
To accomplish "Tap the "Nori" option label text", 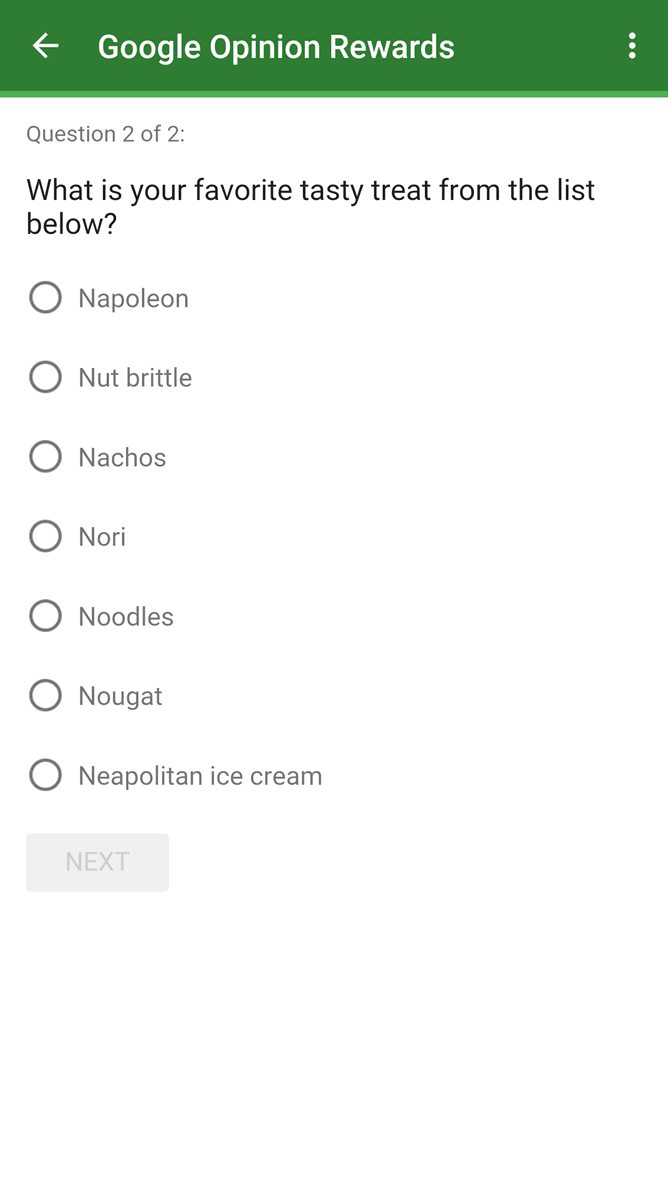I will [x=102, y=537].
